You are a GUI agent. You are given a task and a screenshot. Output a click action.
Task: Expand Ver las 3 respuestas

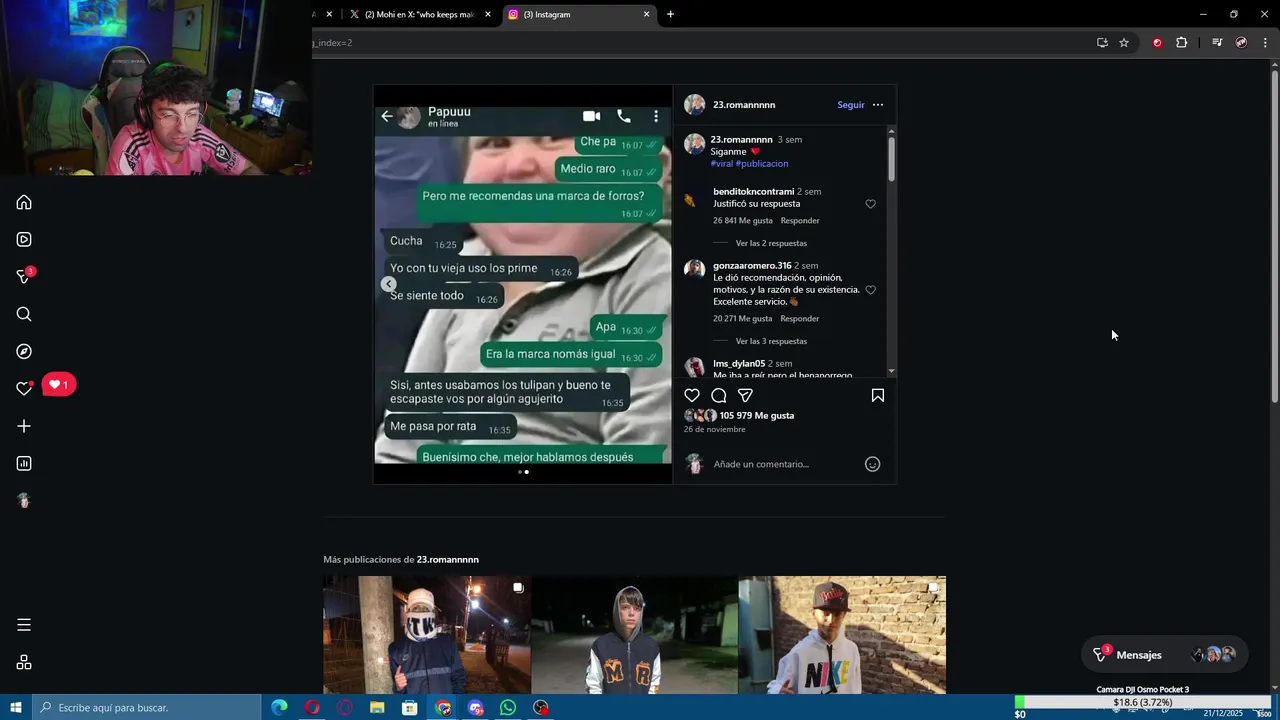pyautogui.click(x=771, y=341)
